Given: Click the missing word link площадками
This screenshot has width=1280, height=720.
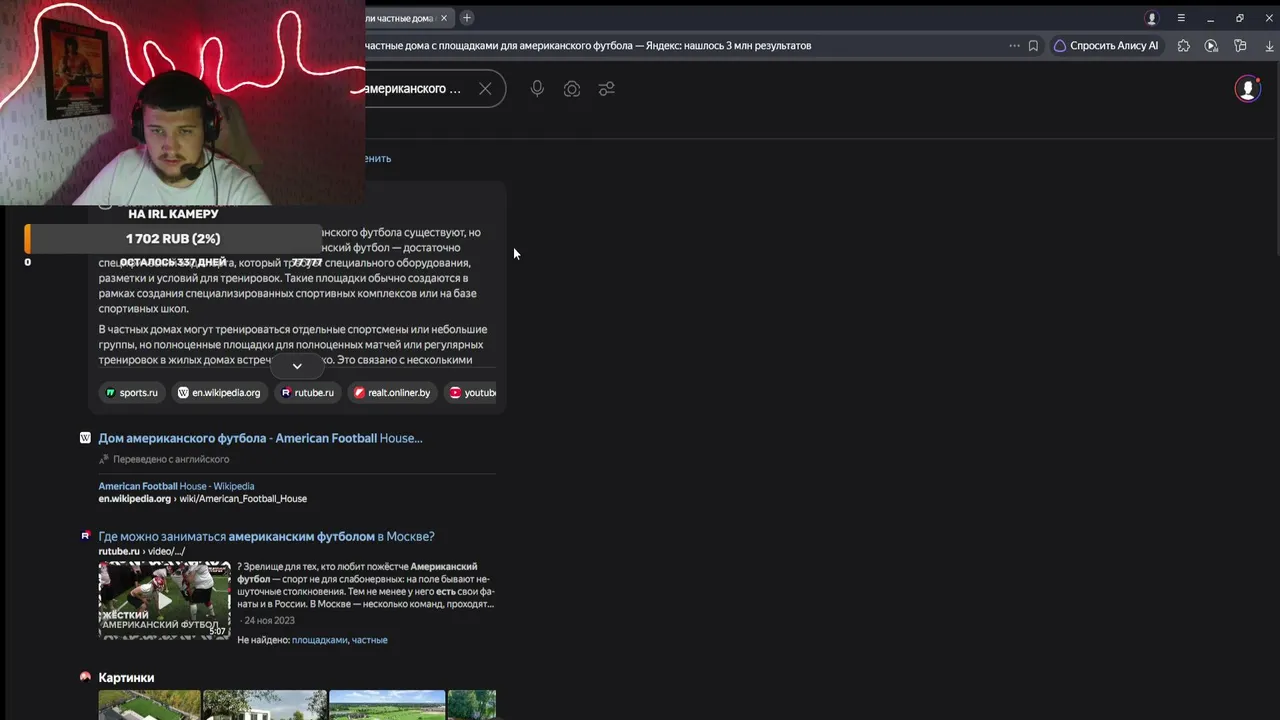Looking at the screenshot, I should pos(320,640).
